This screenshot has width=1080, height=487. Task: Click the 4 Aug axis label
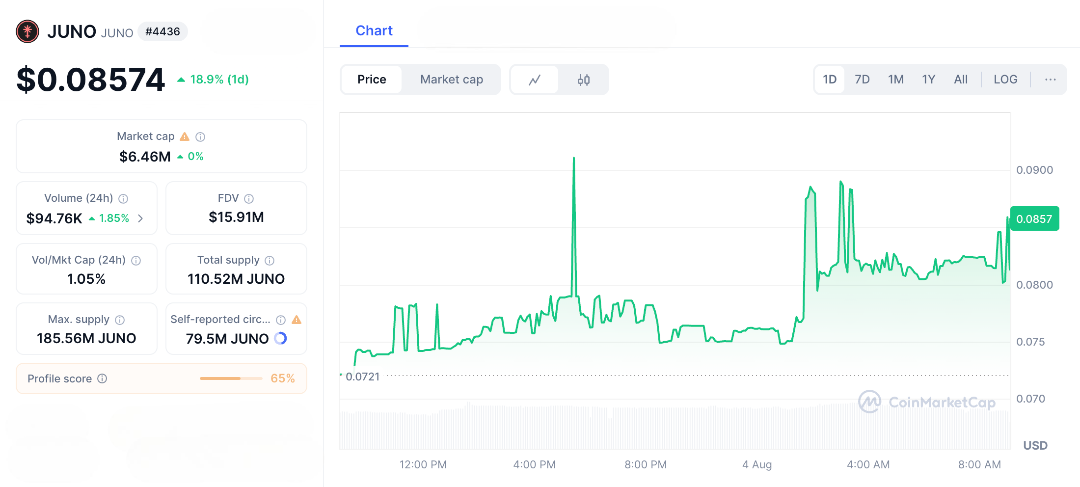click(757, 465)
